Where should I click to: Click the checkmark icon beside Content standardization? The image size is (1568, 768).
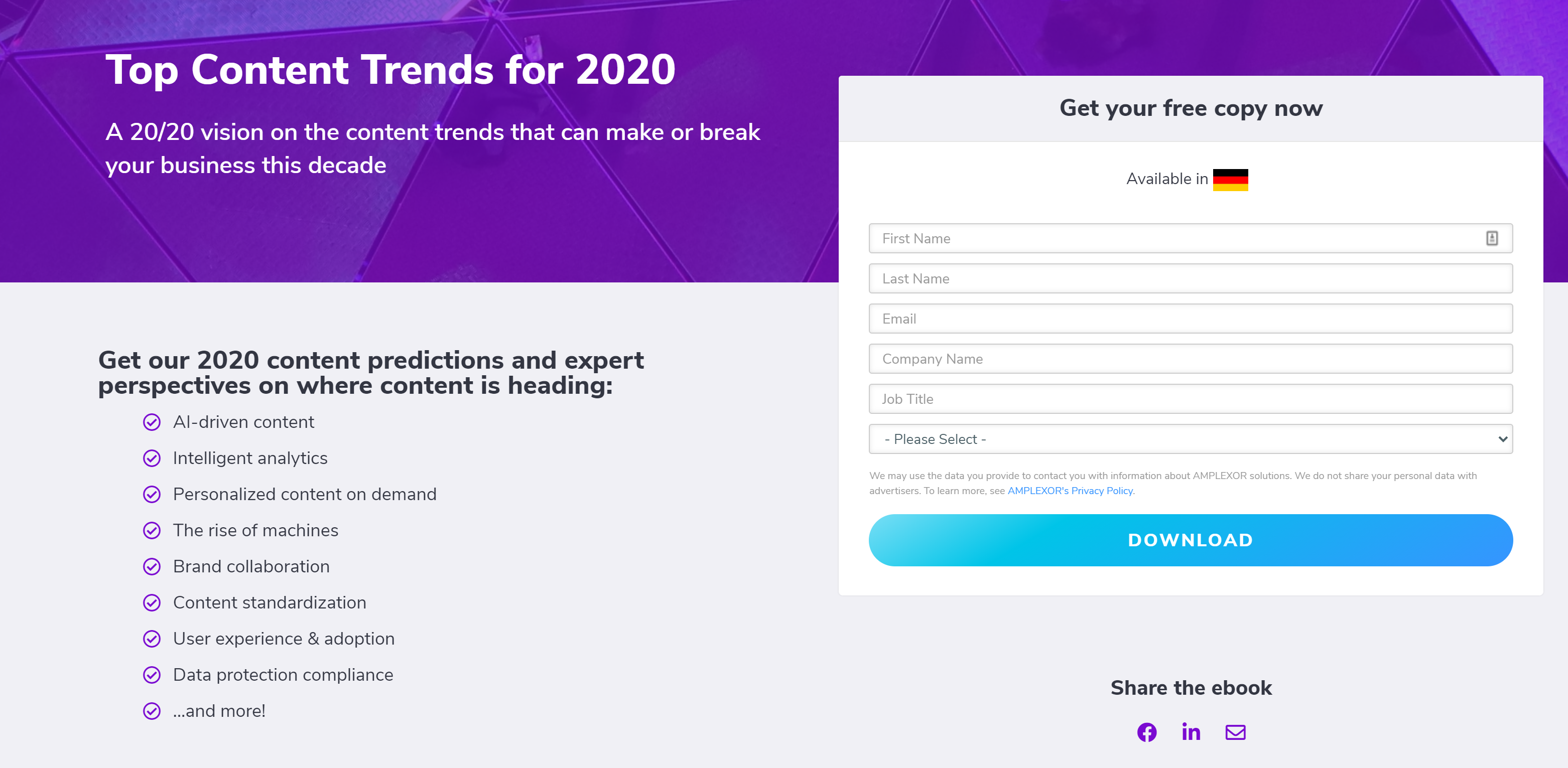(152, 602)
